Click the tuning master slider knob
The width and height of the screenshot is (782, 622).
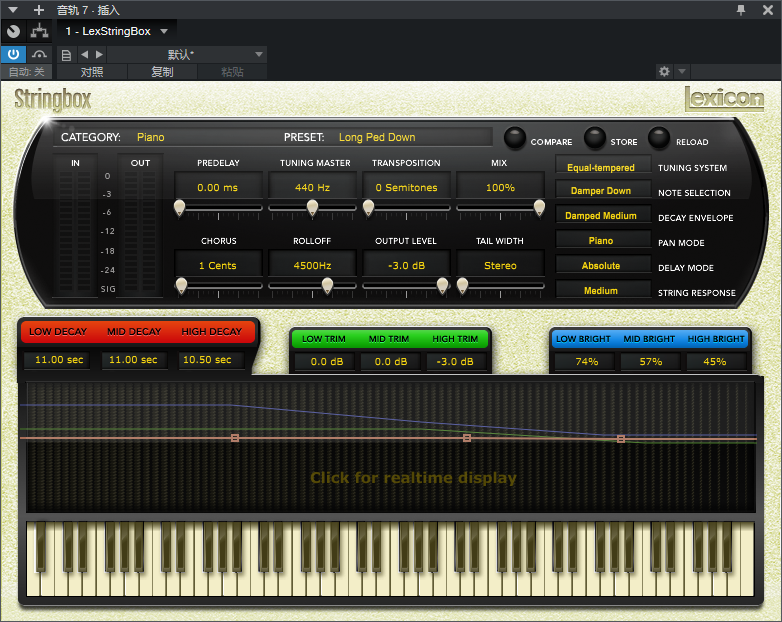coord(312,207)
